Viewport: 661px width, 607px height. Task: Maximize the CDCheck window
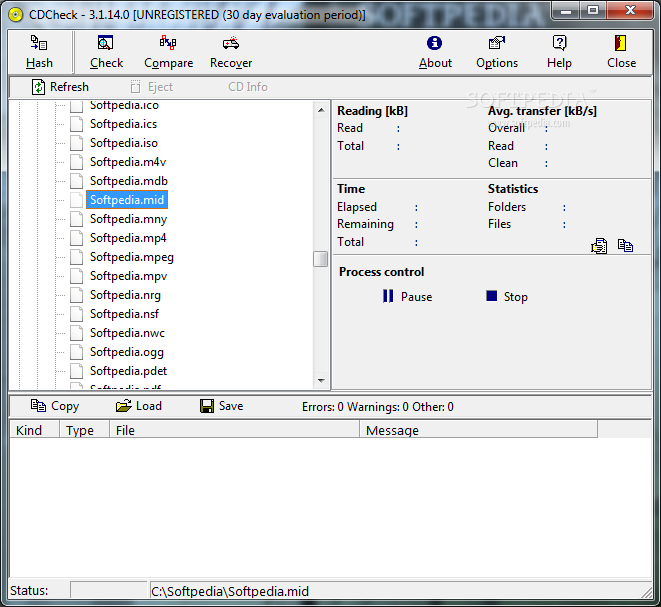(593, 11)
